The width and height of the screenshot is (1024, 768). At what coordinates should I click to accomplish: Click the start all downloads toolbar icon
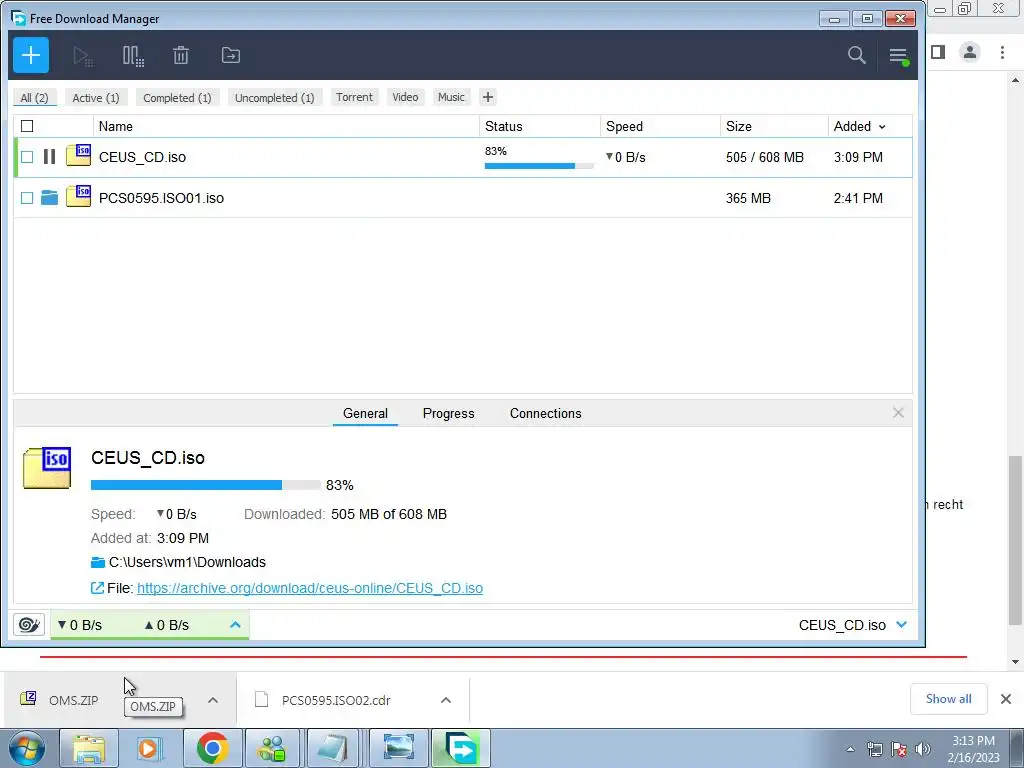pos(82,56)
